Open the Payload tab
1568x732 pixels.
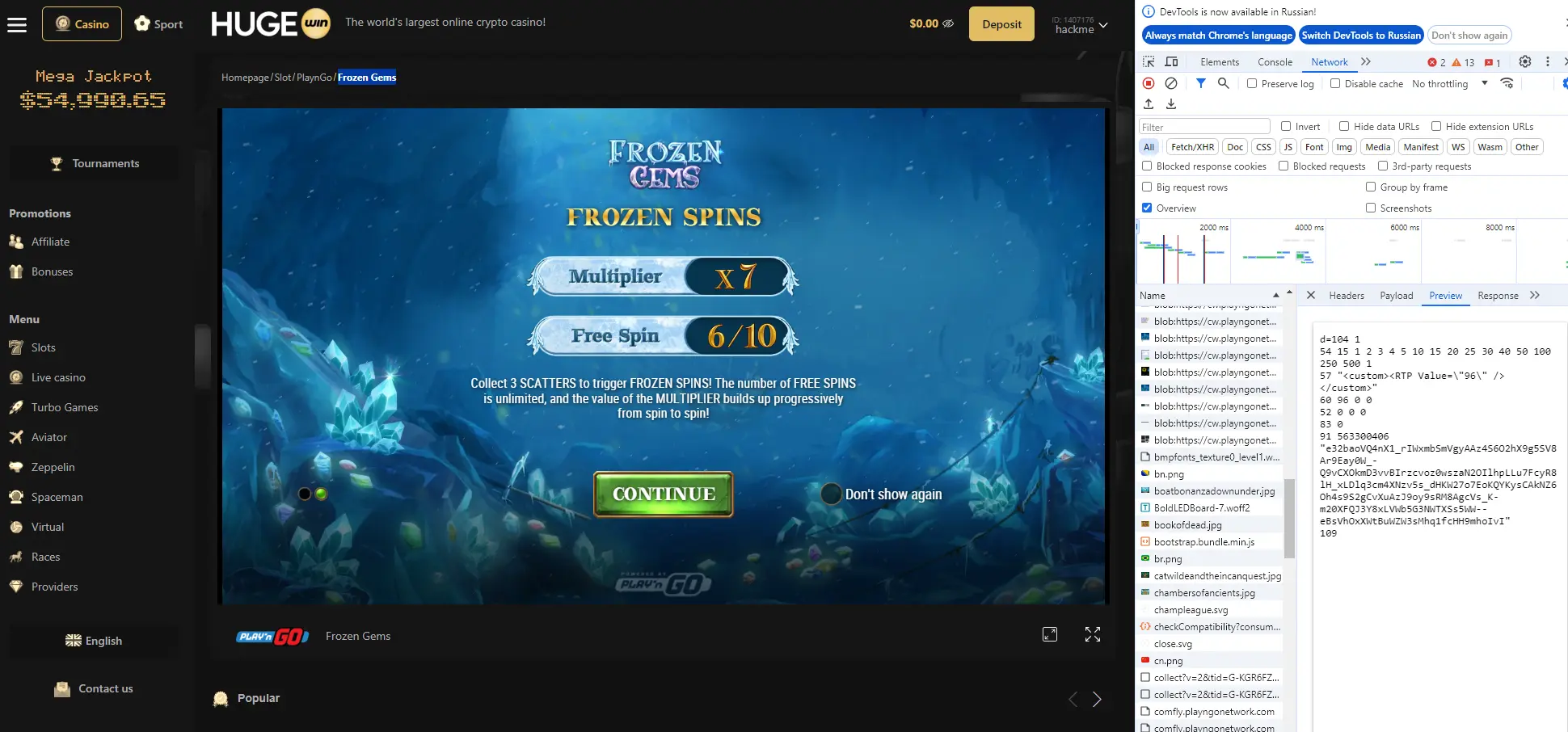pyautogui.click(x=1396, y=296)
